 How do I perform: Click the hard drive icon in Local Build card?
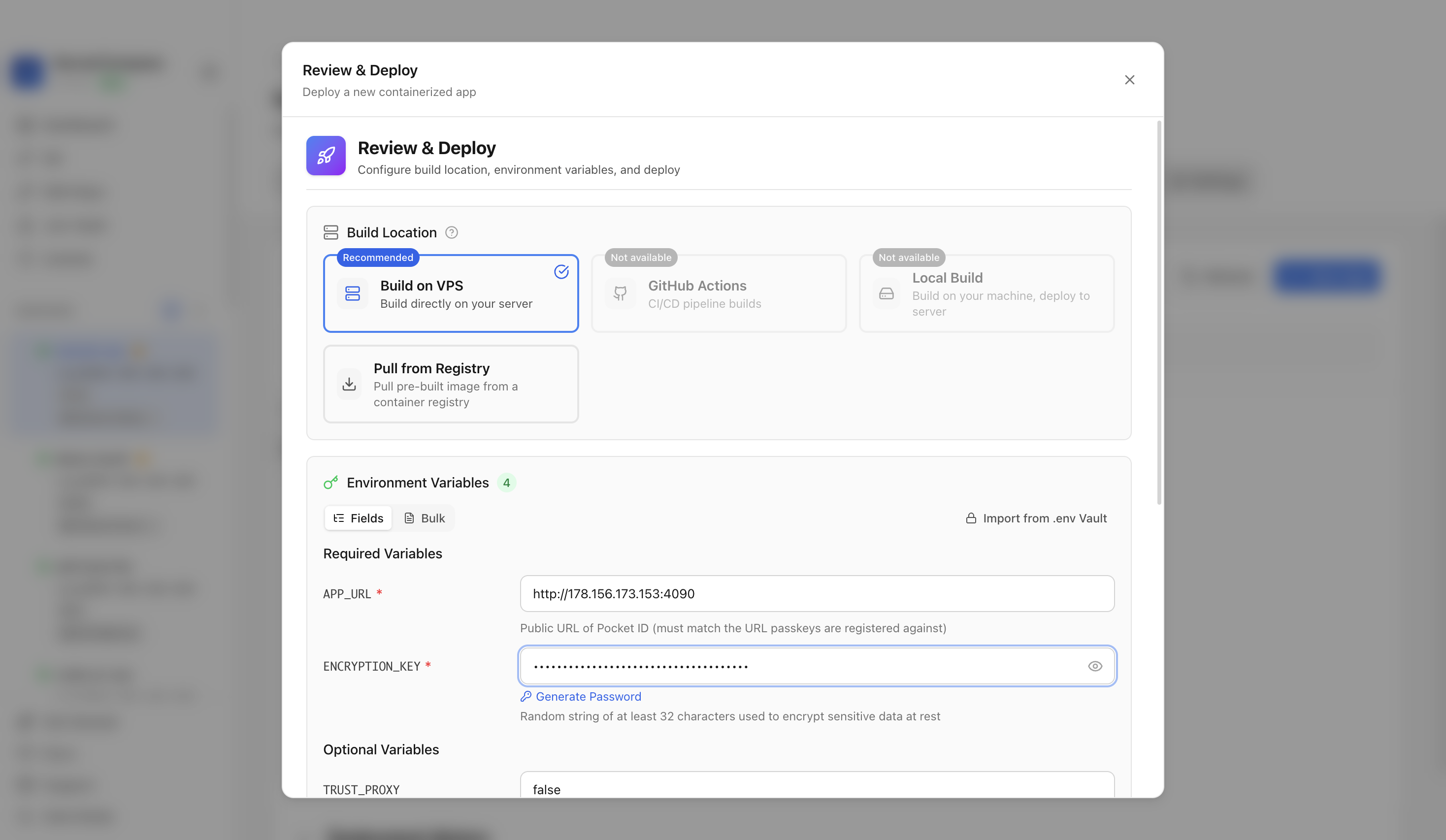tap(887, 294)
